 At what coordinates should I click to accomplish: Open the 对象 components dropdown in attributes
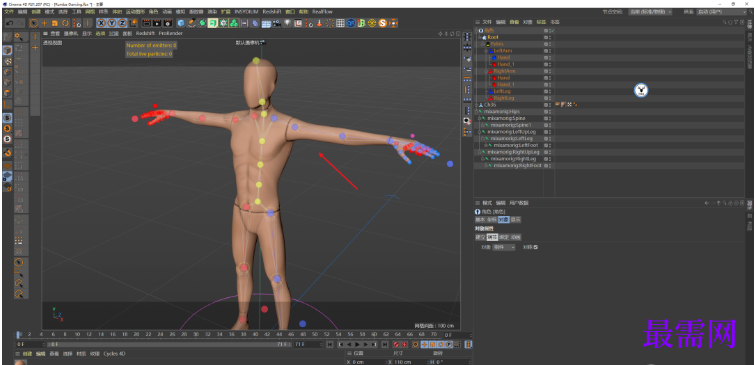pyautogui.click(x=504, y=247)
